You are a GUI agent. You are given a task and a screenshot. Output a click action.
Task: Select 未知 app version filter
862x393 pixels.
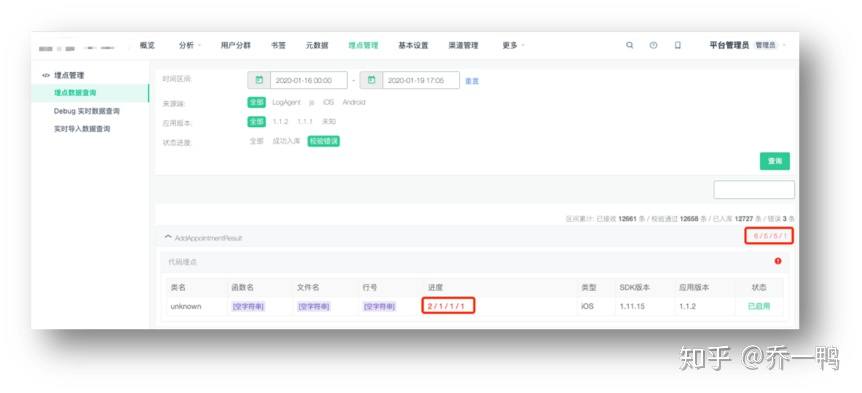[x=329, y=121]
